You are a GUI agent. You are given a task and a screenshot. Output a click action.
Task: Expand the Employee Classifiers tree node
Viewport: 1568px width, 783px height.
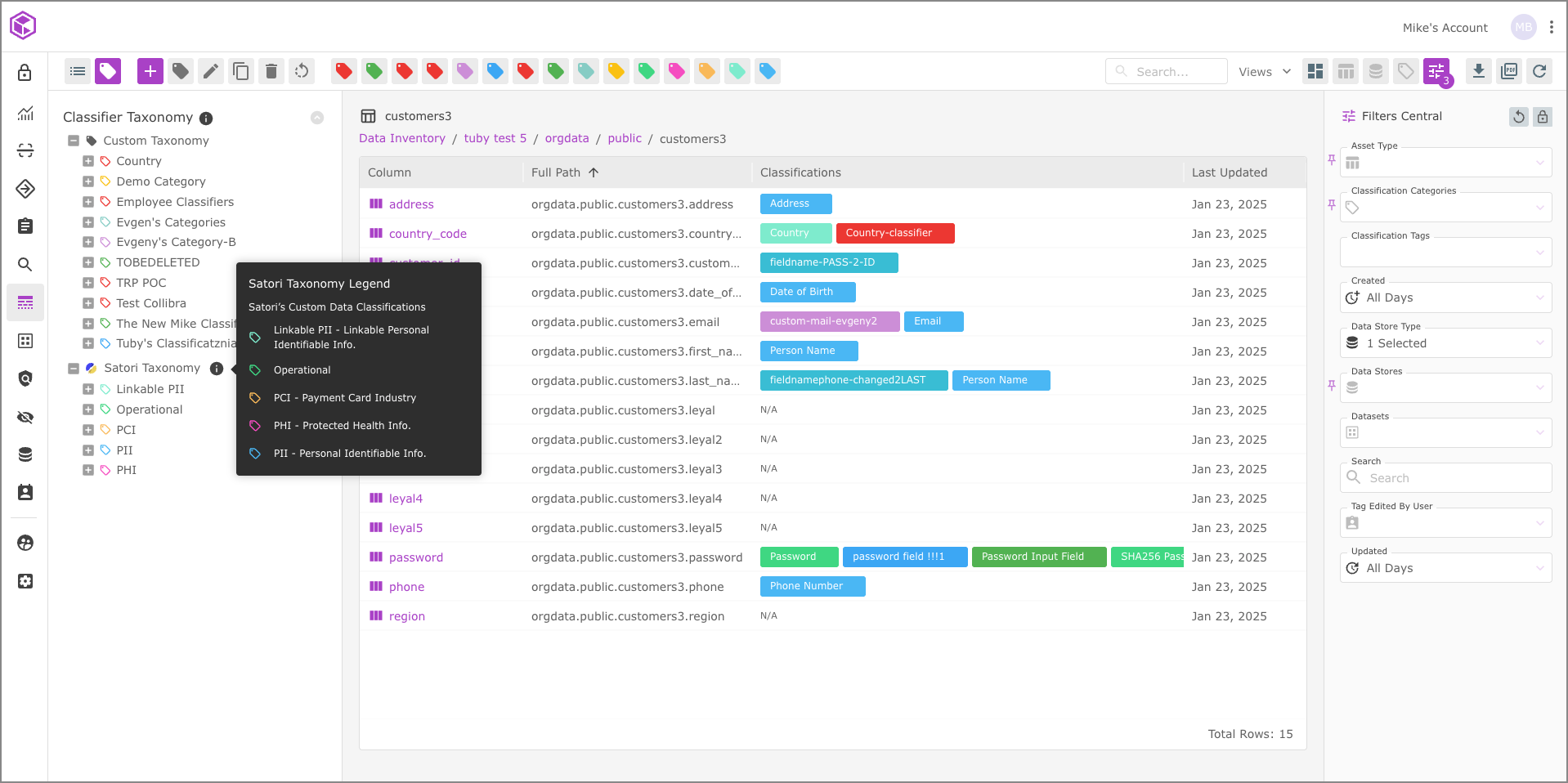coord(88,202)
